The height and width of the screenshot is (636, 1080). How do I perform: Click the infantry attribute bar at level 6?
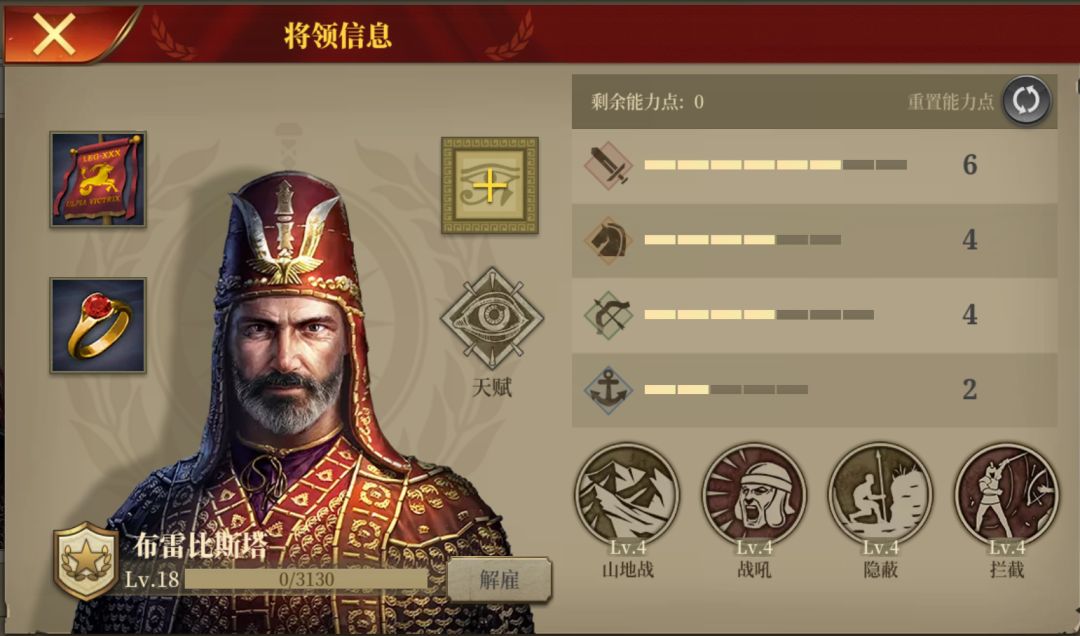click(776, 165)
